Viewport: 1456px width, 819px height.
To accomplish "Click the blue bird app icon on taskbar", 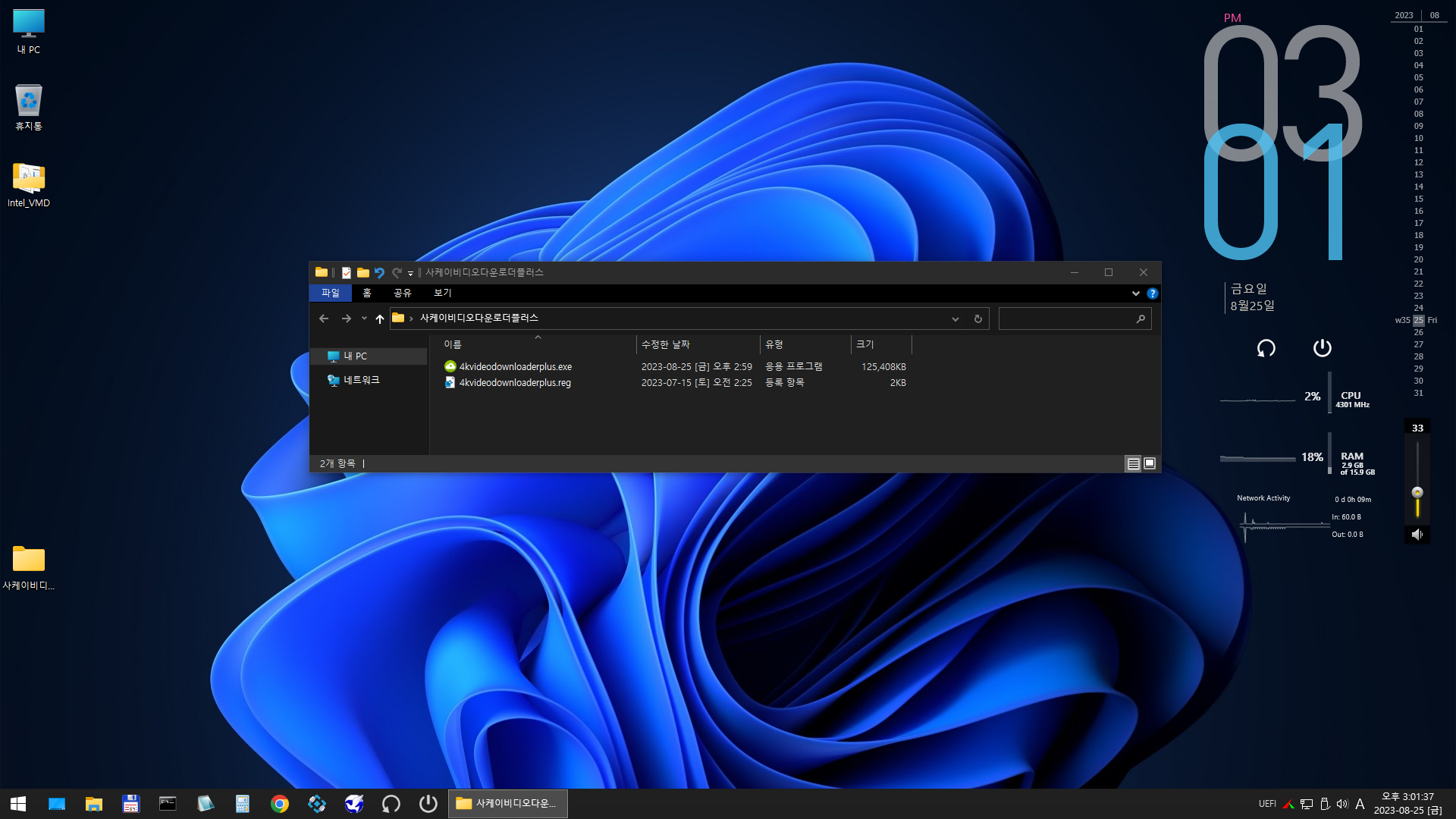I will (x=354, y=804).
